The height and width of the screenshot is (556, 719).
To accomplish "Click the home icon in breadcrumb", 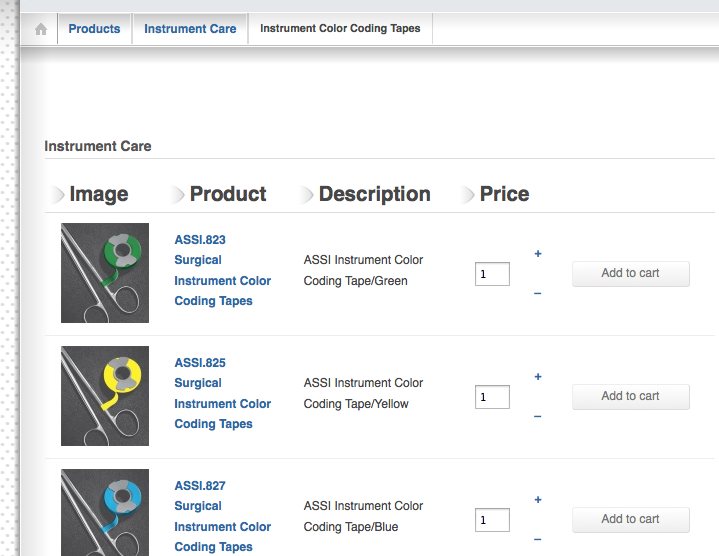I will 41,29.
